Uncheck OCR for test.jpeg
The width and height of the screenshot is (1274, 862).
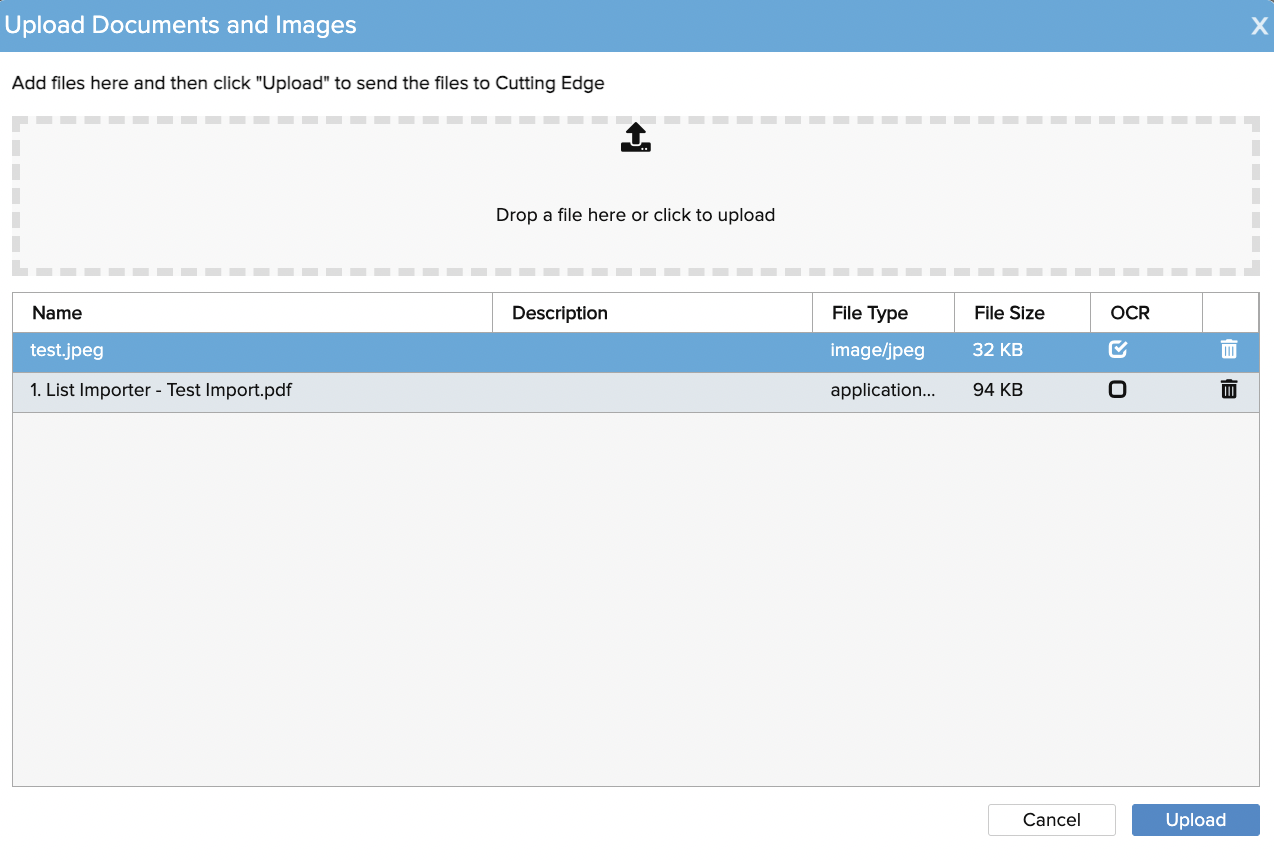coord(1118,350)
